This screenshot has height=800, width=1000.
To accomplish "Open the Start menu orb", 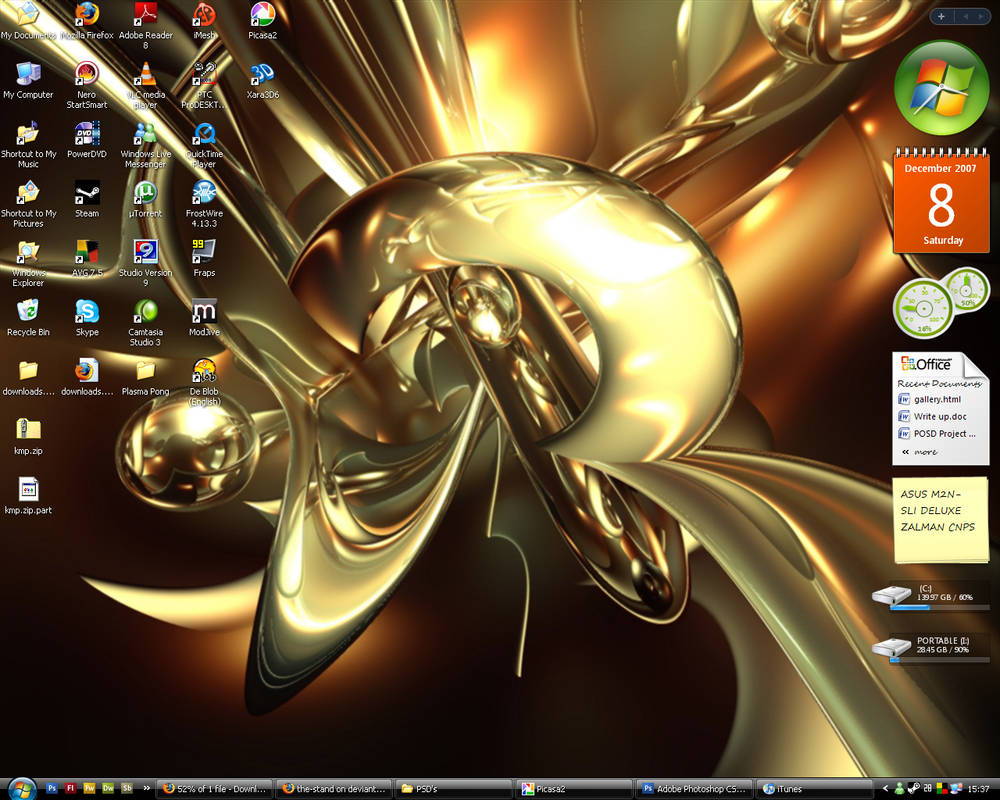I will (22, 789).
